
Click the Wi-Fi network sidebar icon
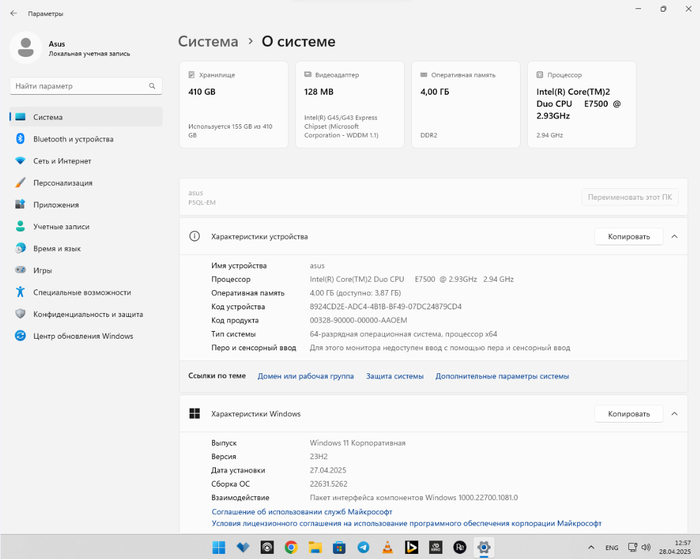tap(20, 160)
